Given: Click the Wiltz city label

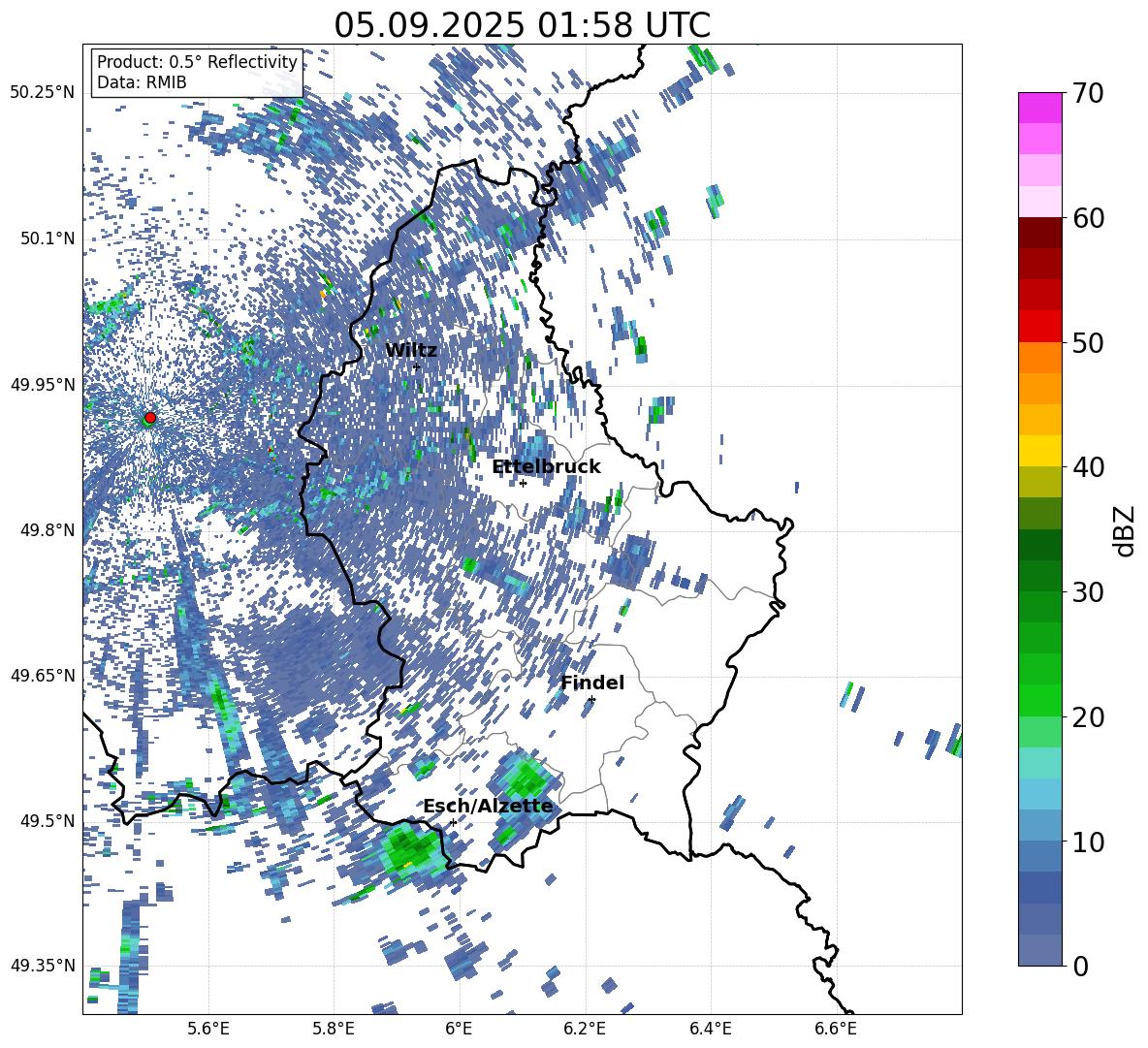Looking at the screenshot, I should [x=411, y=351].
